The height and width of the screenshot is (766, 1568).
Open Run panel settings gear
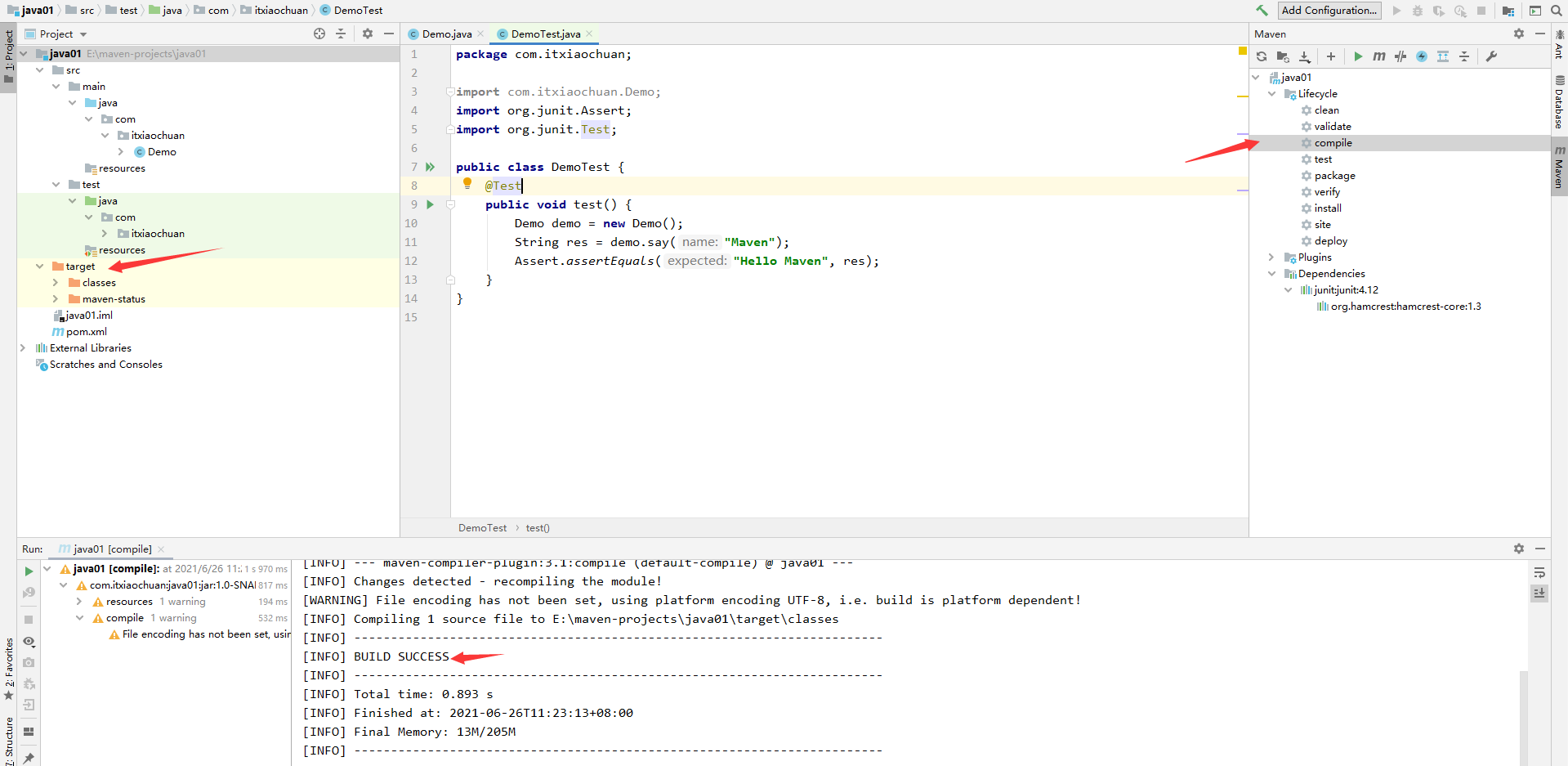(x=1519, y=549)
